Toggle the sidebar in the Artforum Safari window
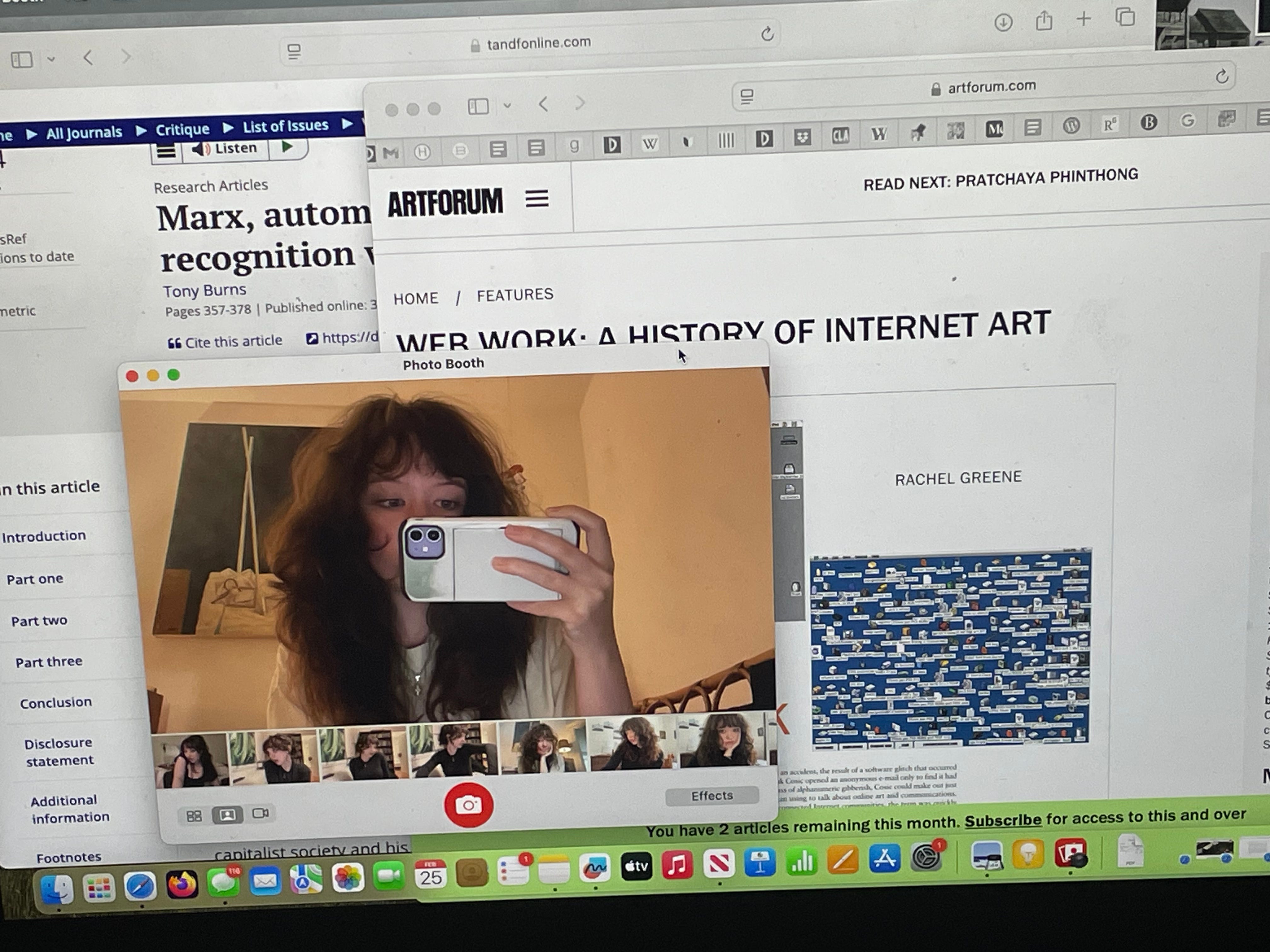This screenshot has height=952, width=1270. point(478,106)
